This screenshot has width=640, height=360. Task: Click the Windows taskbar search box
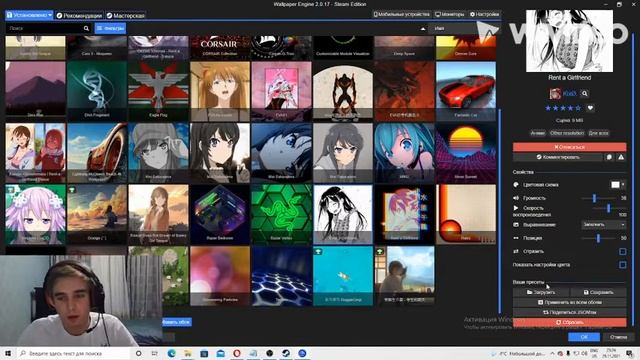point(74,353)
